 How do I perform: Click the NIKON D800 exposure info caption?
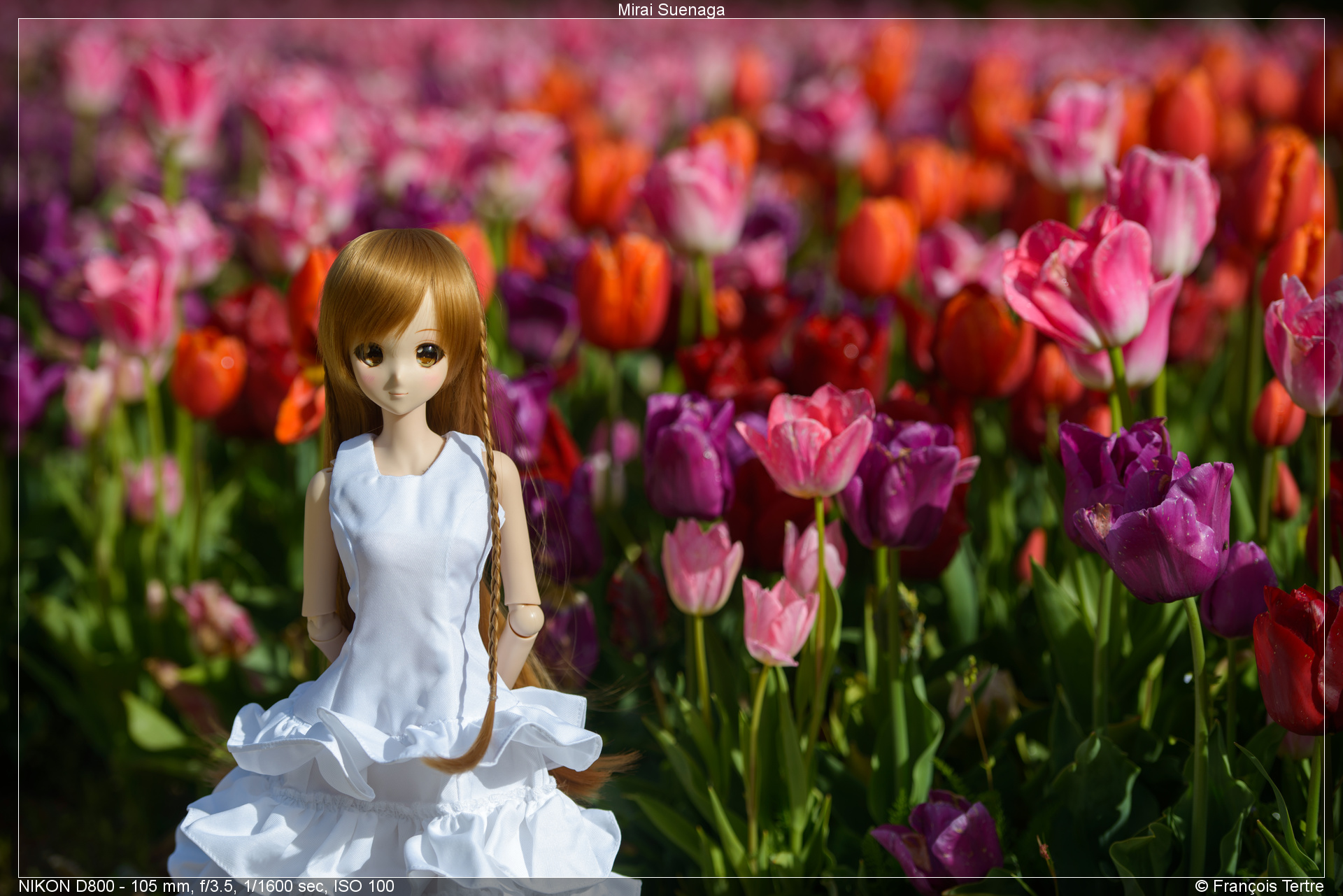point(206,886)
